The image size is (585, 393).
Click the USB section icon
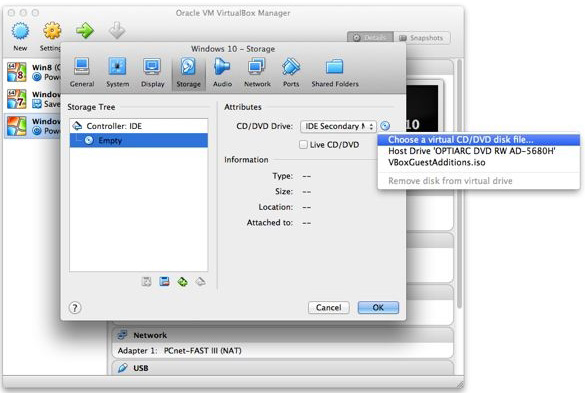[x=123, y=368]
